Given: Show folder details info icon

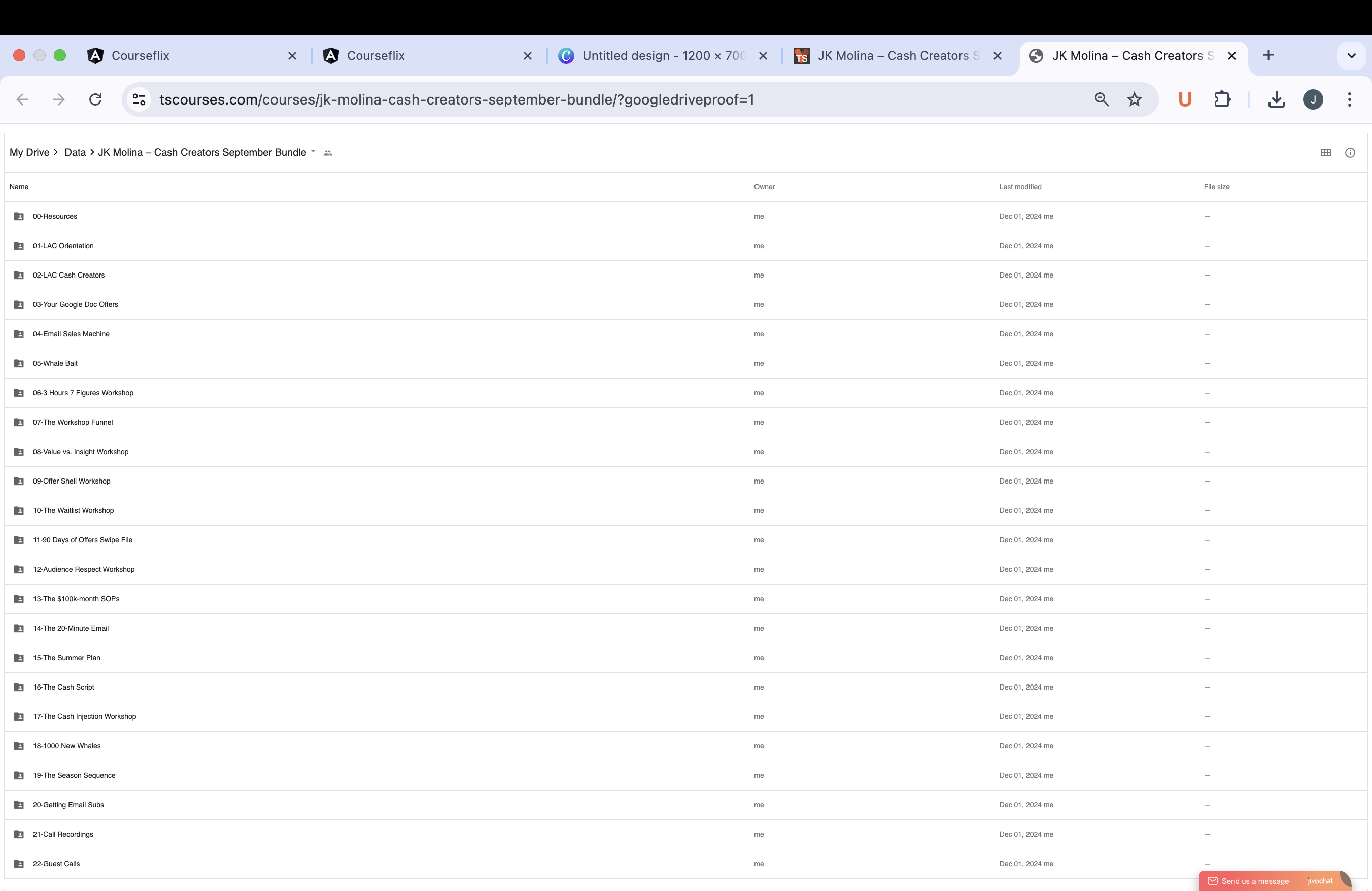Looking at the screenshot, I should coord(1350,153).
